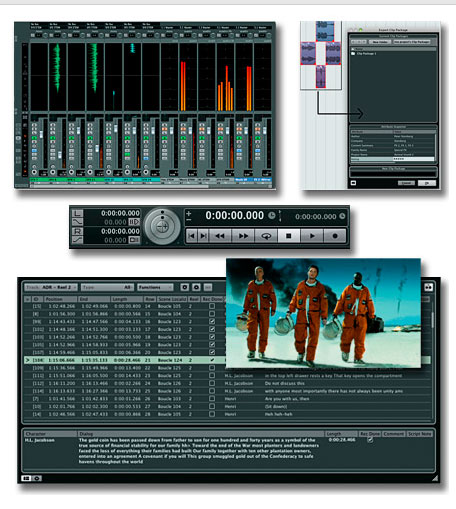Click the Rewind button on the transport
456x509 pixels.
[x=220, y=236]
